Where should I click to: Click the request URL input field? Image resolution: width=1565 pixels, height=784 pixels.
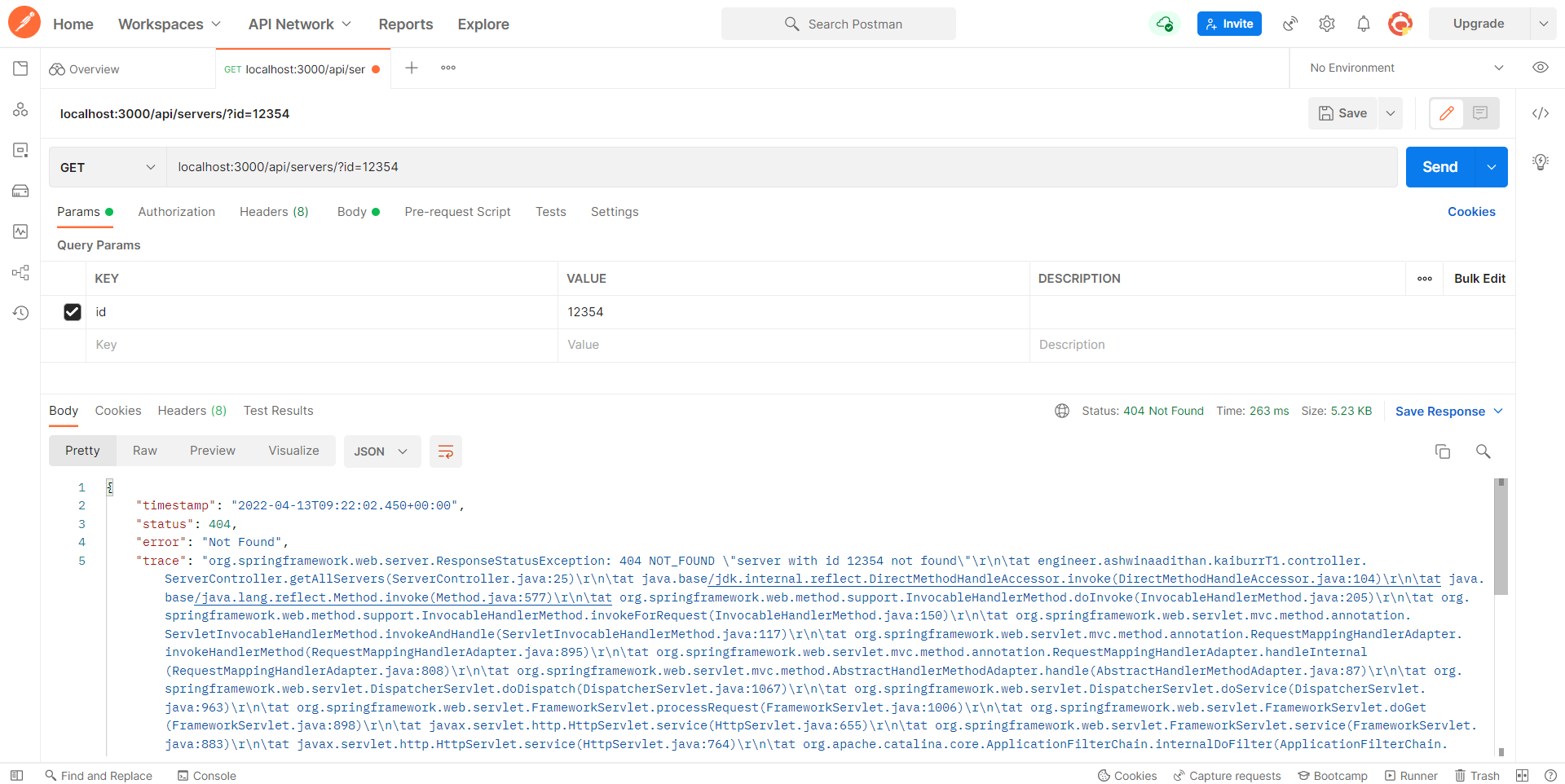(571, 167)
